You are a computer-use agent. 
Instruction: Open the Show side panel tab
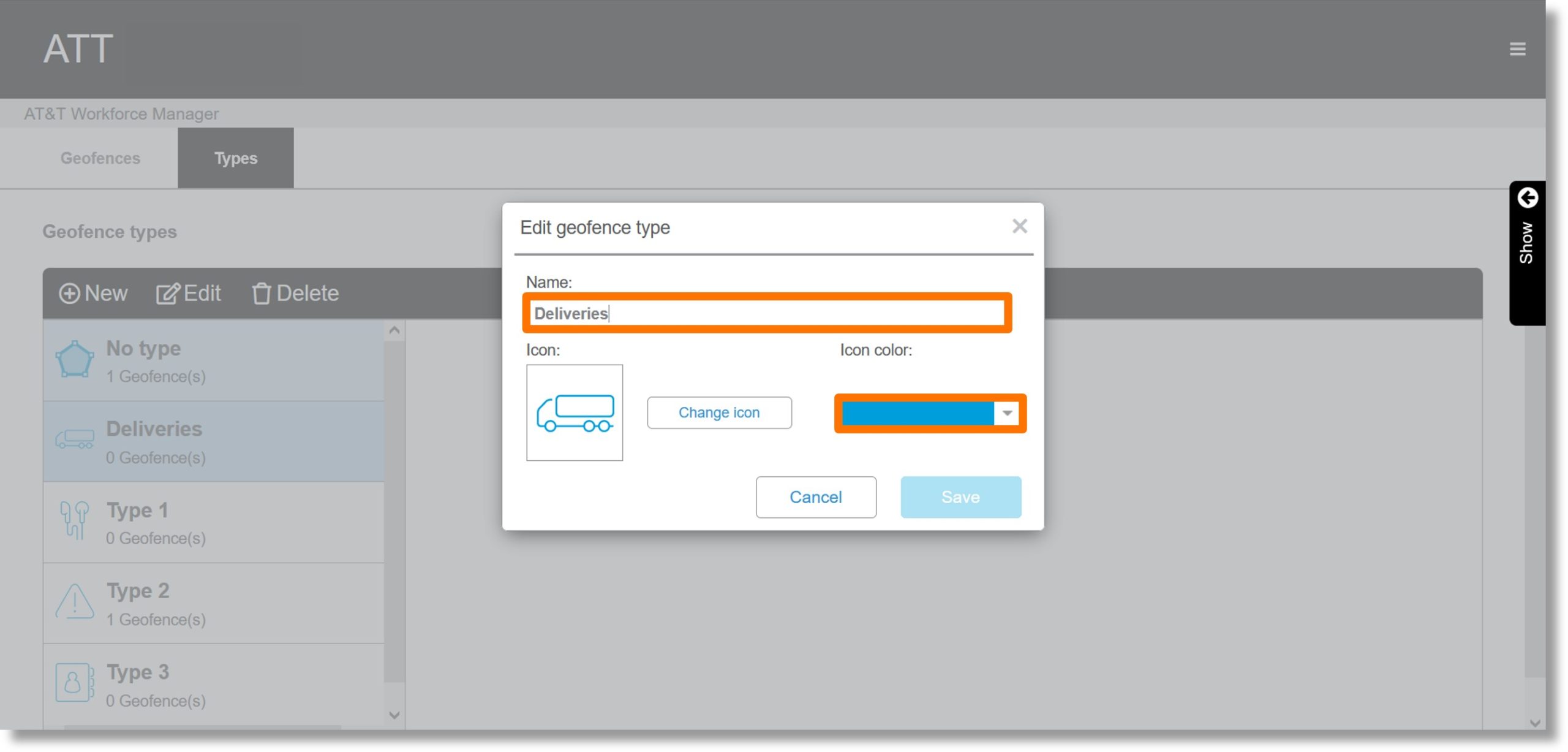[x=1528, y=253]
